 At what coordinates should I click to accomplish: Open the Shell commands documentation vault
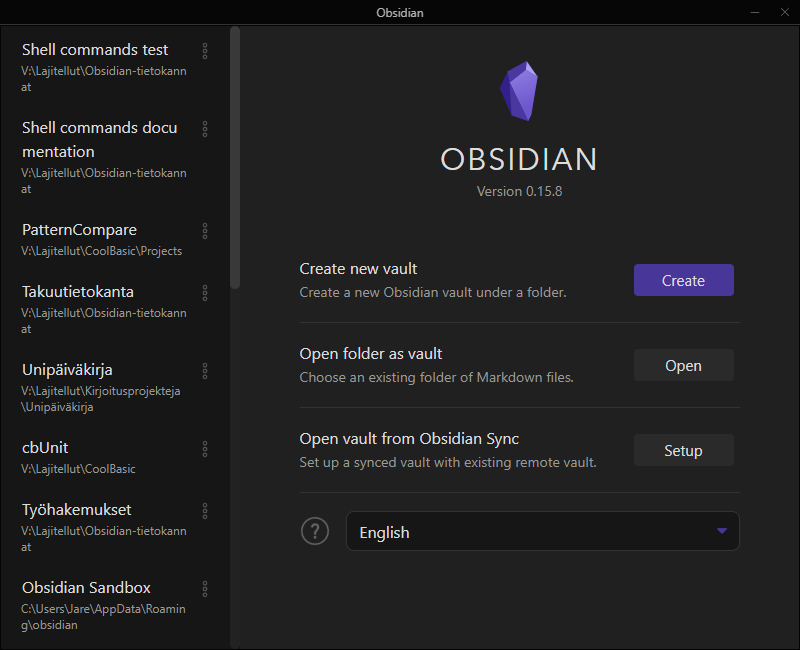click(x=105, y=157)
